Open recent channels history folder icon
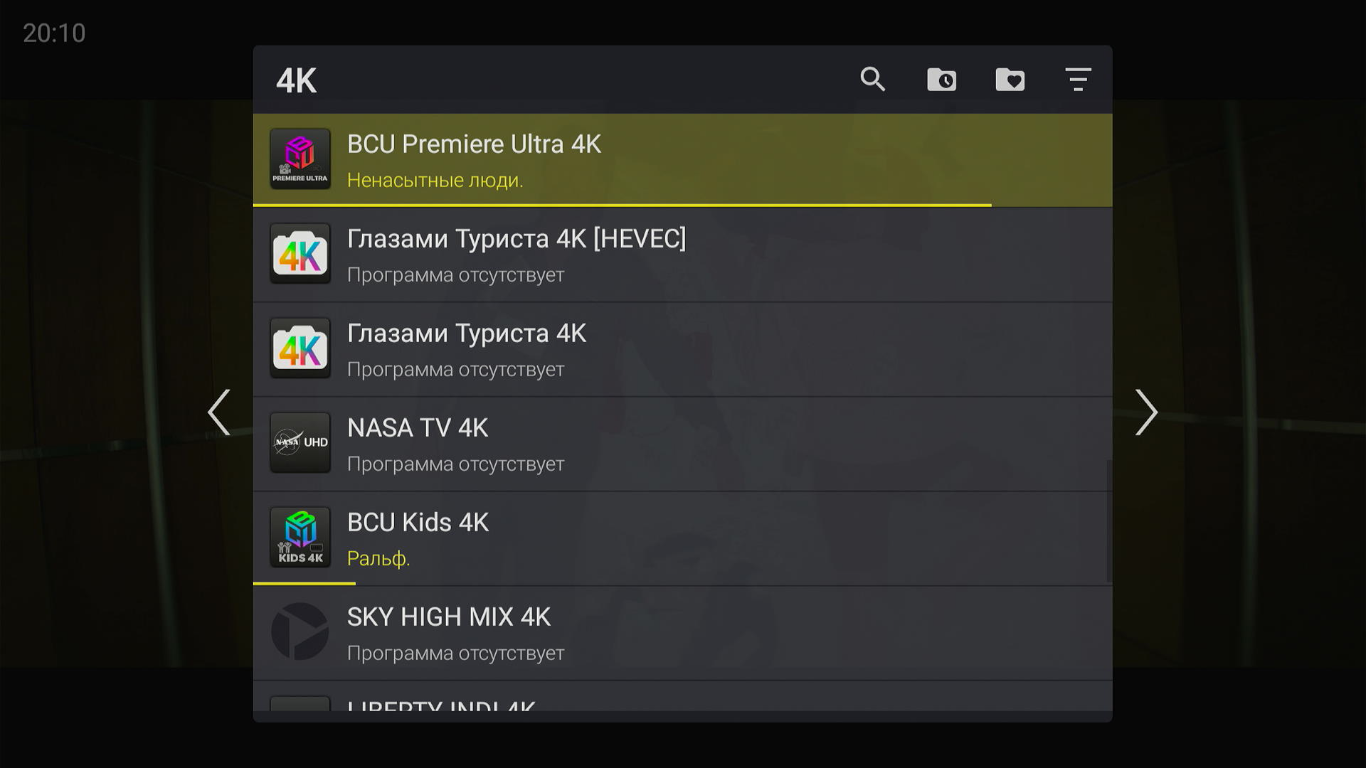 click(941, 80)
